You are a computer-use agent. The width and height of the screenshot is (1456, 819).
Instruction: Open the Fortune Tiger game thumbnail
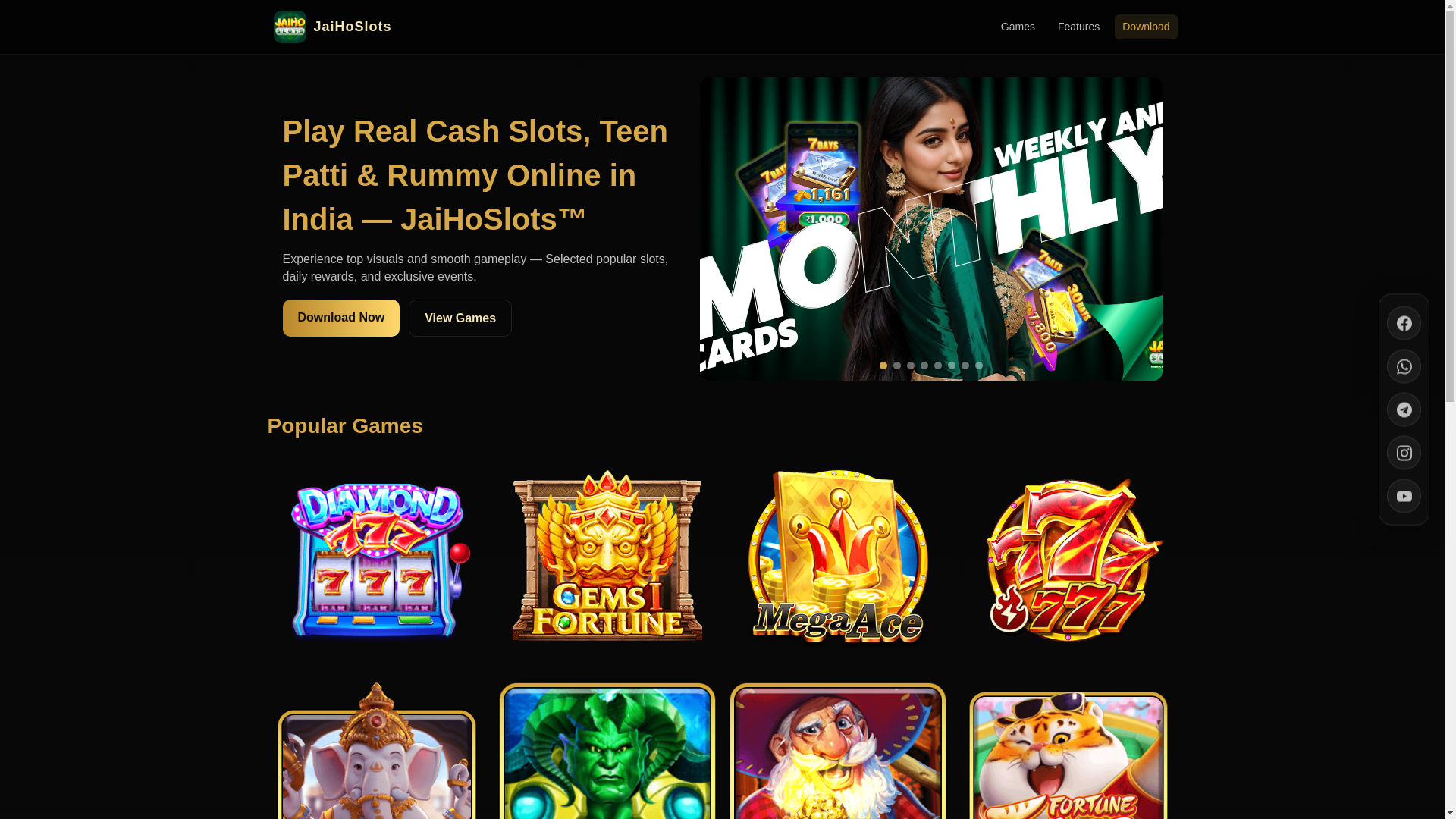point(1068,755)
